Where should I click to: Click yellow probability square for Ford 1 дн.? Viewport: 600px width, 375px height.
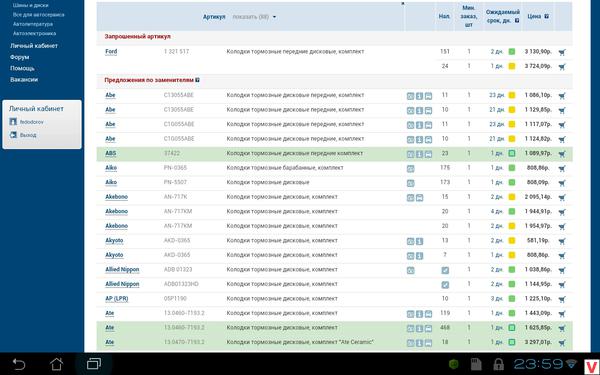point(512,66)
